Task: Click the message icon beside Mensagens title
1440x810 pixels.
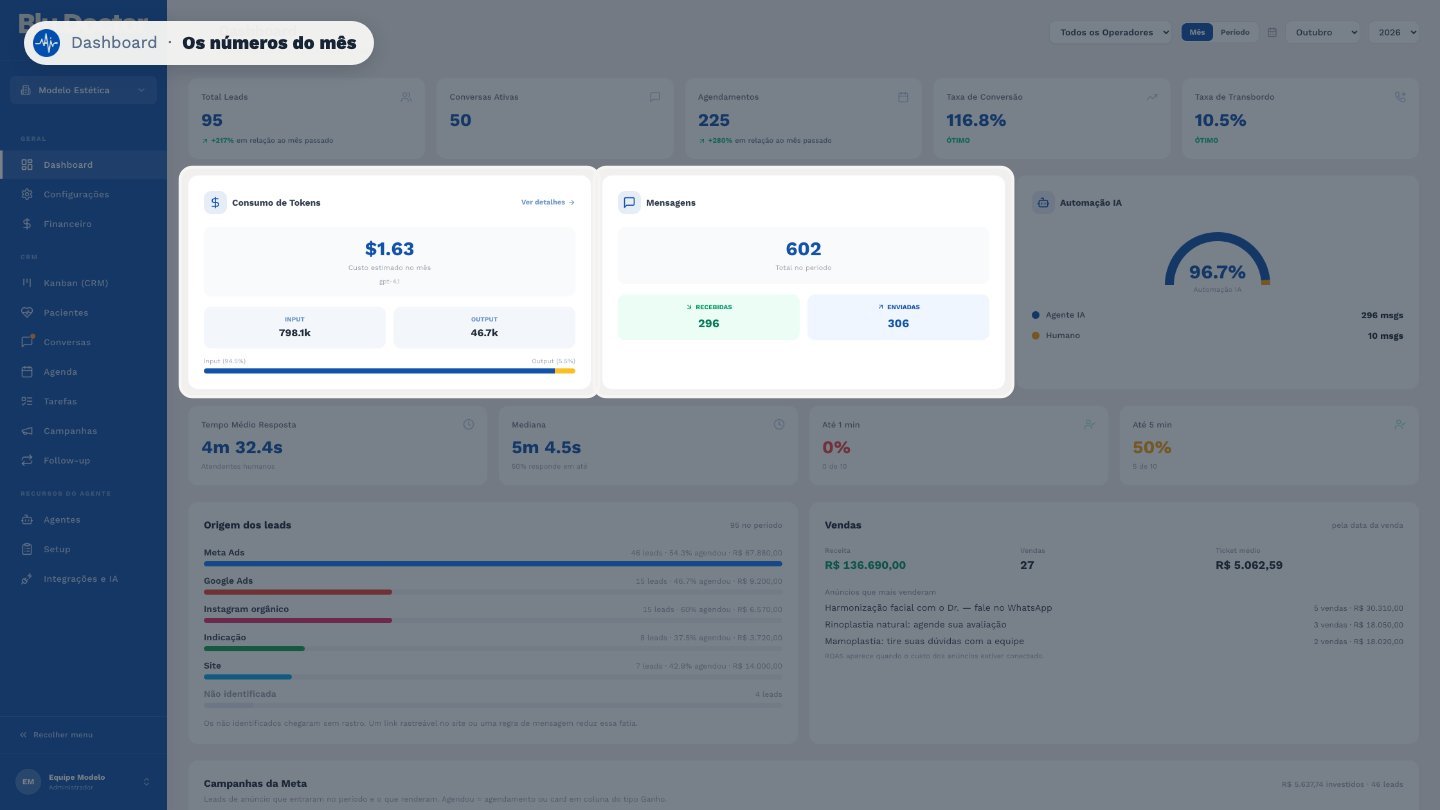Action: click(x=629, y=202)
